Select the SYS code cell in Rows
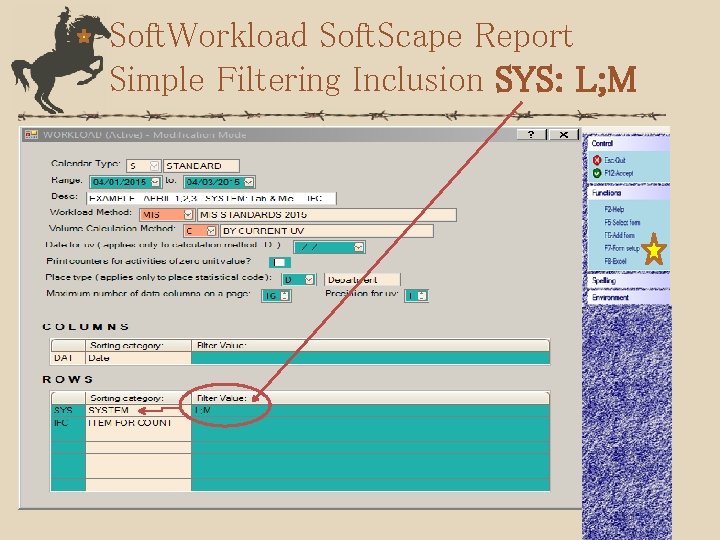 coord(68,411)
